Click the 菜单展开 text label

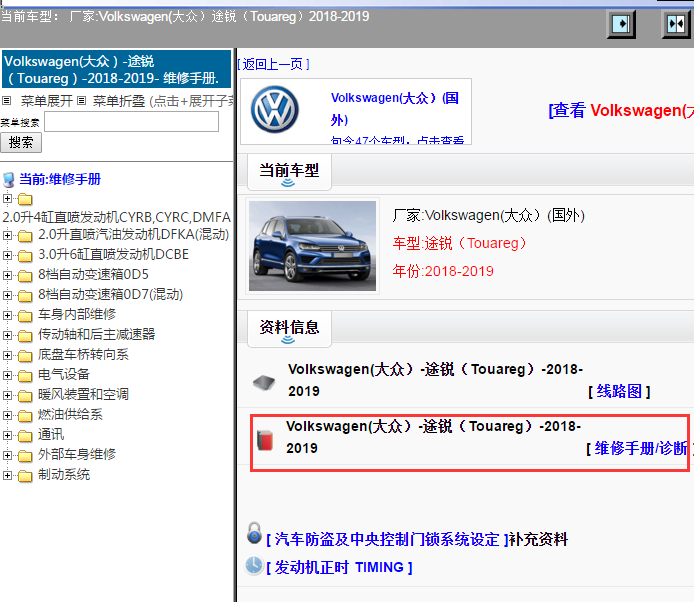point(47,101)
